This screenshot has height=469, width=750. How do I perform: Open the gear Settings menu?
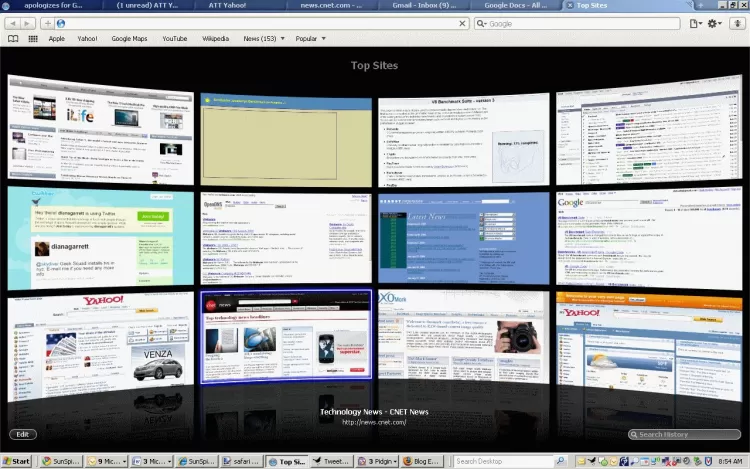click(714, 23)
